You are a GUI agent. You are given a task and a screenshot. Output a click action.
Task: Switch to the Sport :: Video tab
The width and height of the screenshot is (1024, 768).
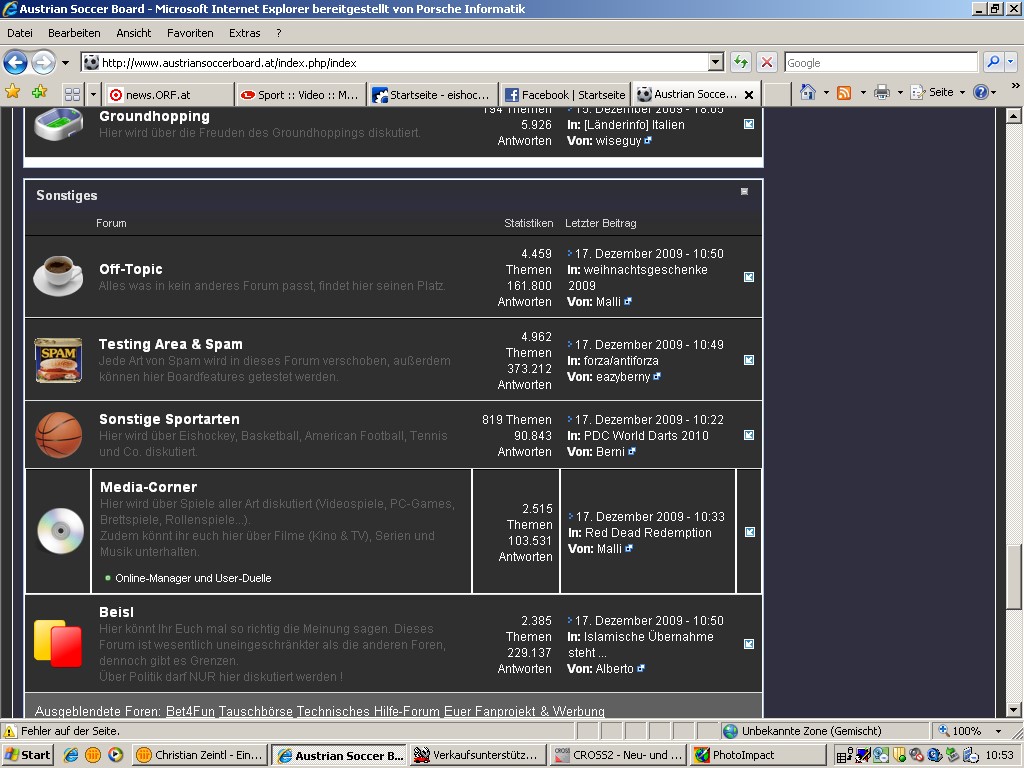pyautogui.click(x=300, y=95)
